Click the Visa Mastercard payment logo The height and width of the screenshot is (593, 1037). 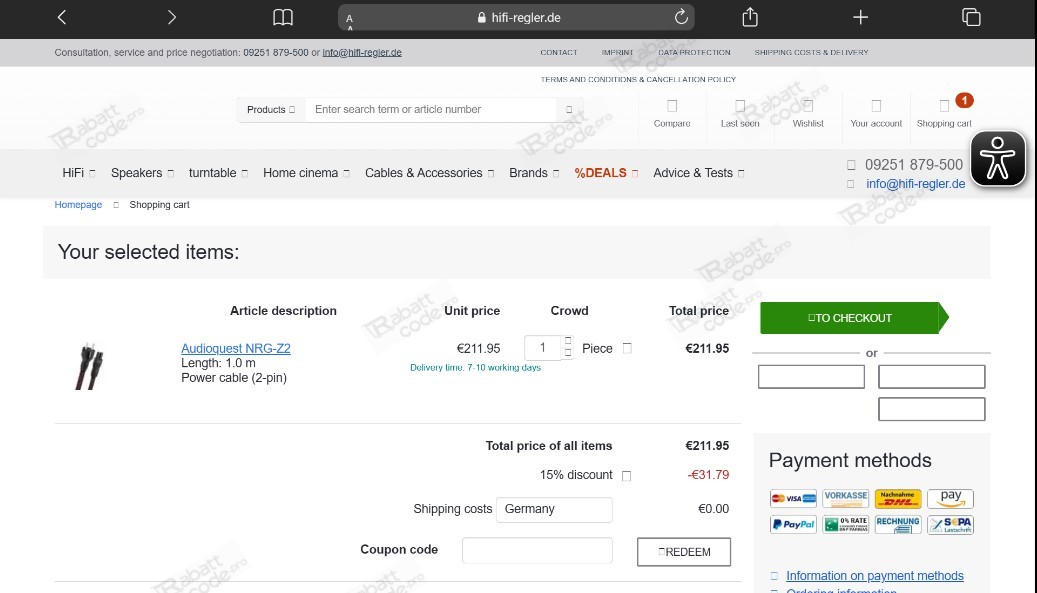(x=794, y=498)
